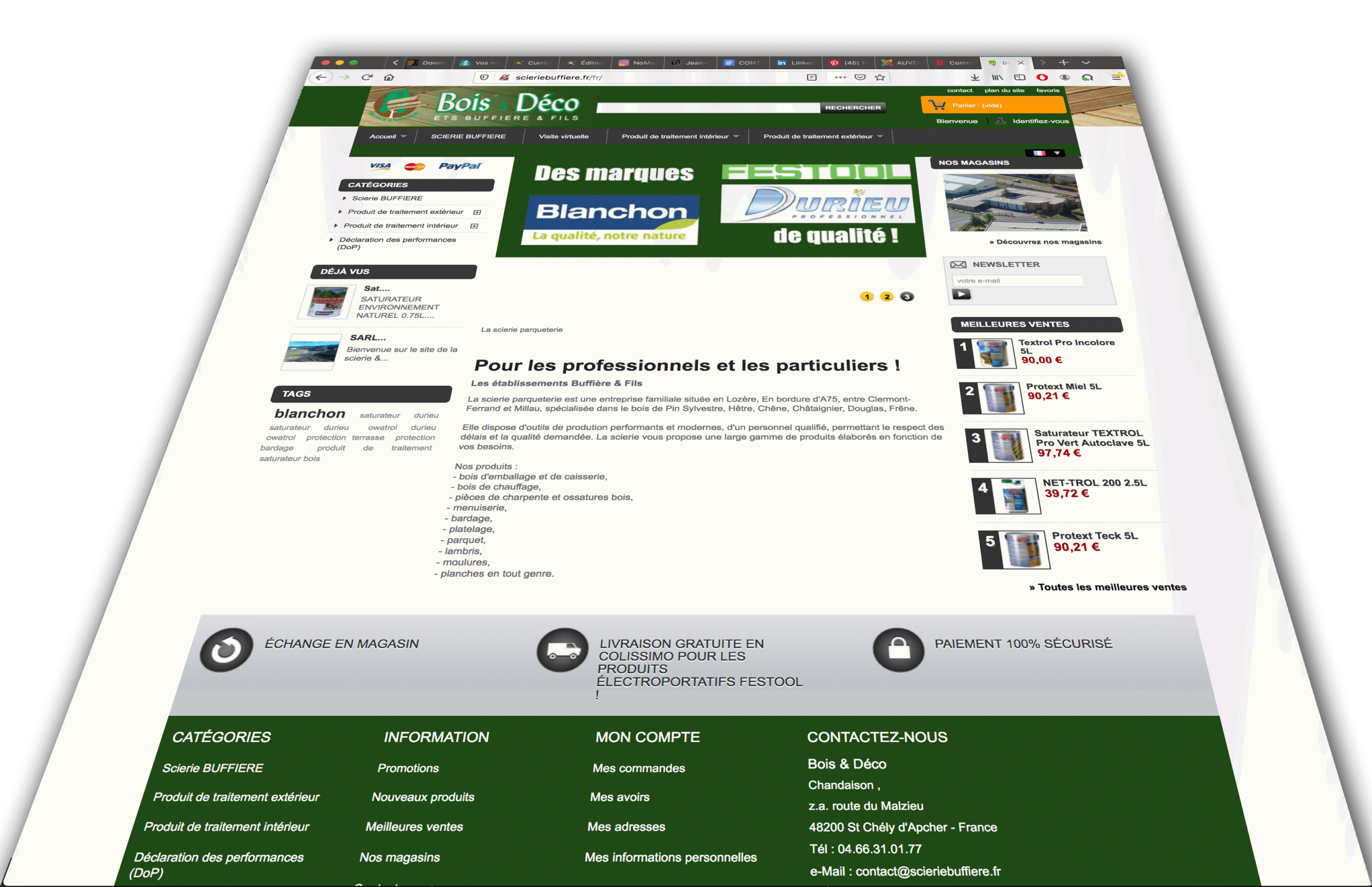
Task: Reload the page with refresh icon
Action: coord(367,77)
